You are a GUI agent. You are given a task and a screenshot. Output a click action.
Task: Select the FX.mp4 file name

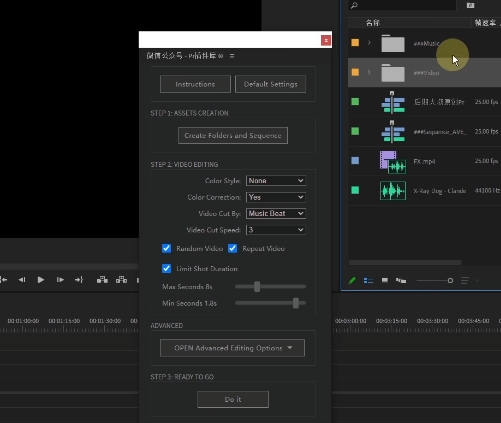coord(424,162)
